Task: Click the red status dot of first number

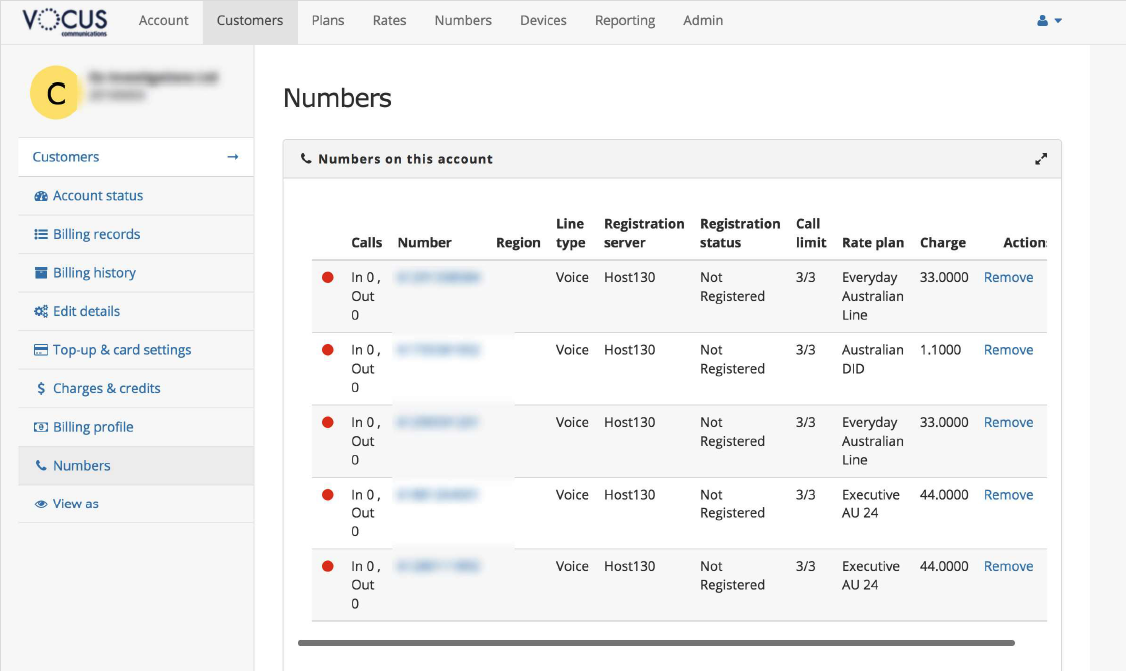Action: [328, 278]
